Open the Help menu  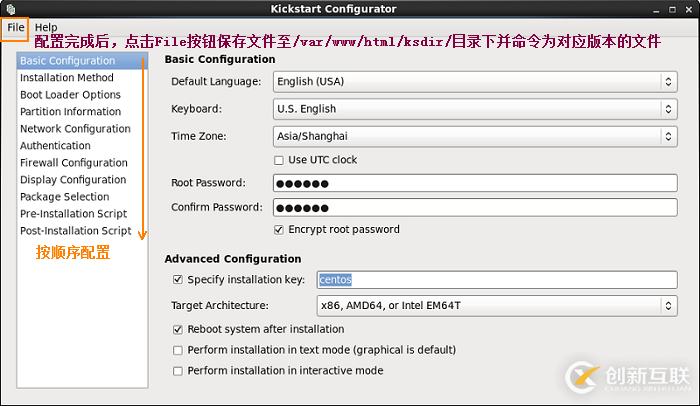pos(46,27)
